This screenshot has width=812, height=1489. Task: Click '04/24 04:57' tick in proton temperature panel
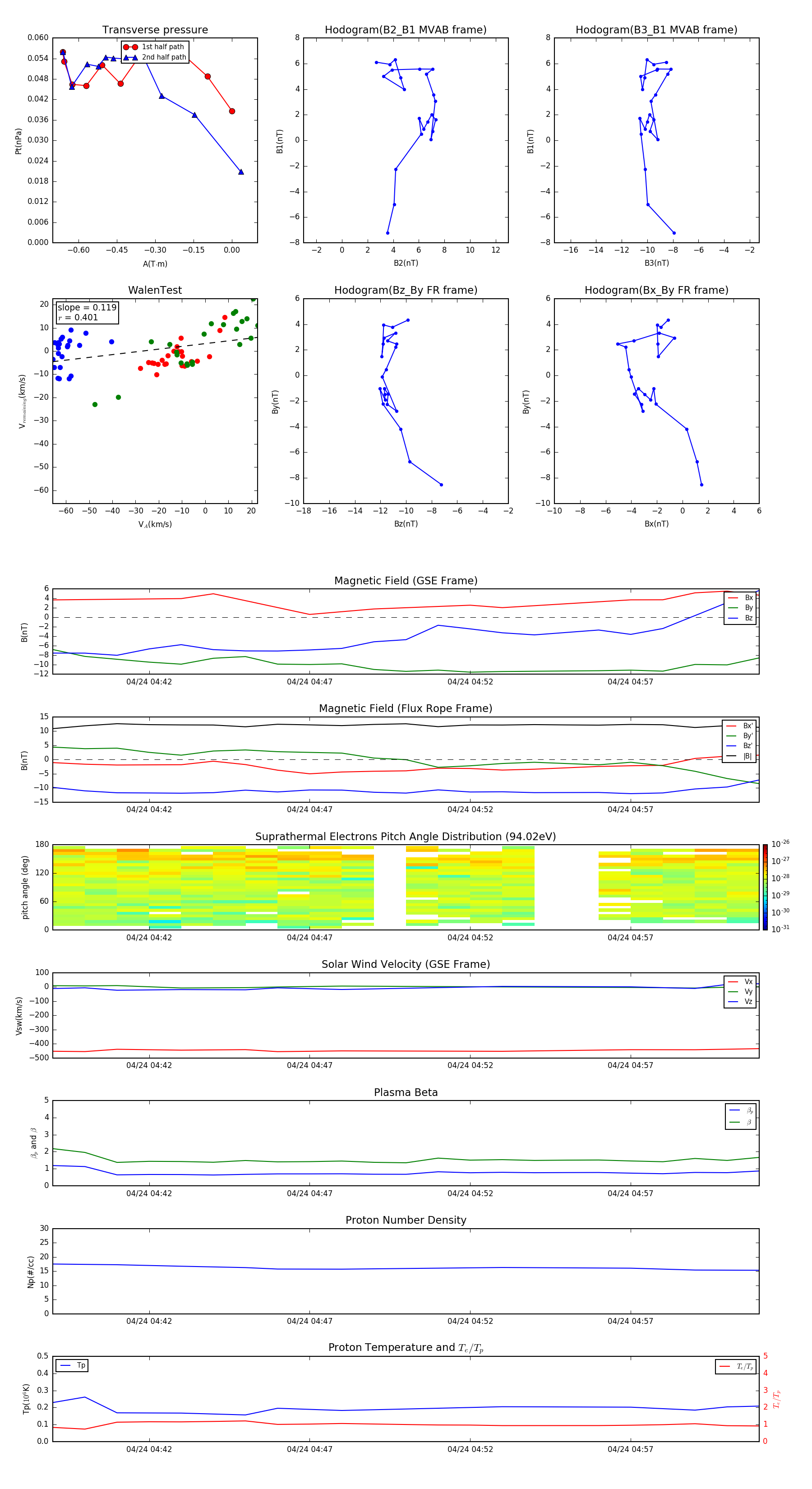(631, 1450)
